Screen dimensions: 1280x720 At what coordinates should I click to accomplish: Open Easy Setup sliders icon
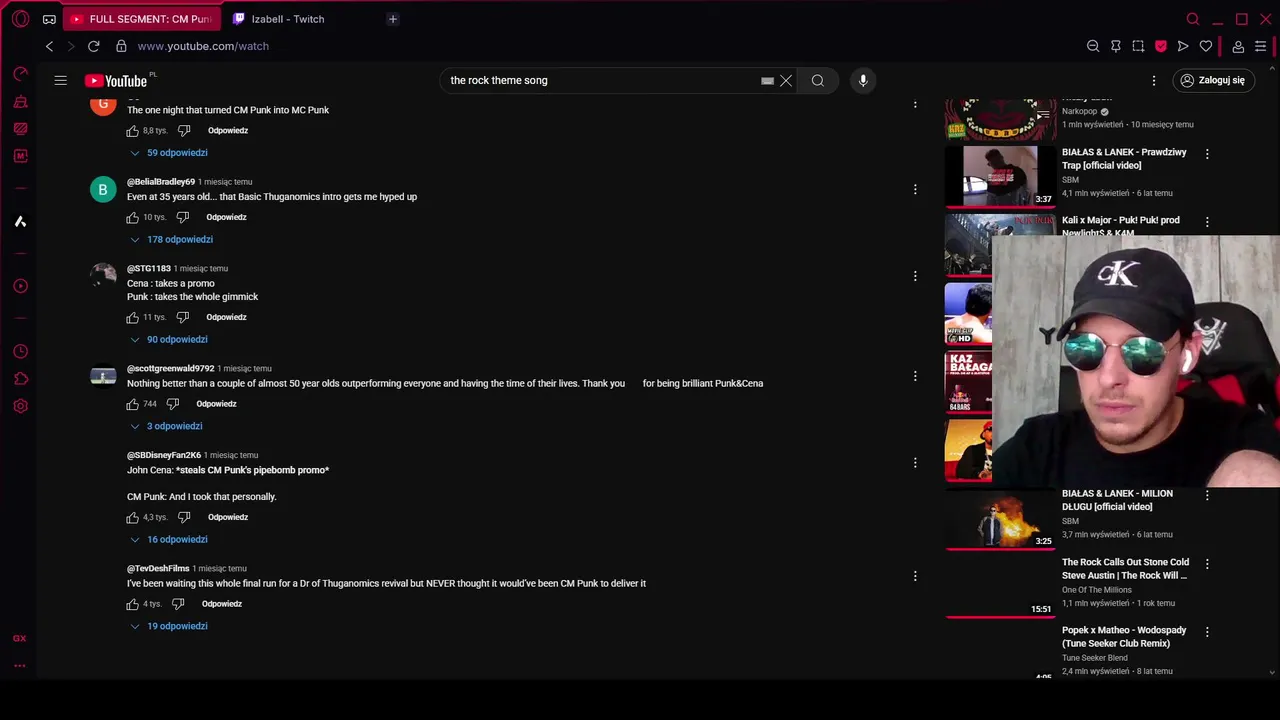pyautogui.click(x=1261, y=46)
